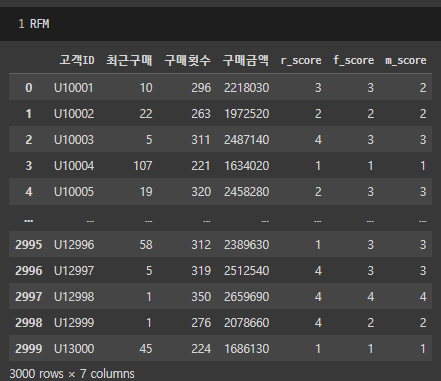Click recency value 45
Viewport: 441px width, 381px height.
(x=146, y=349)
